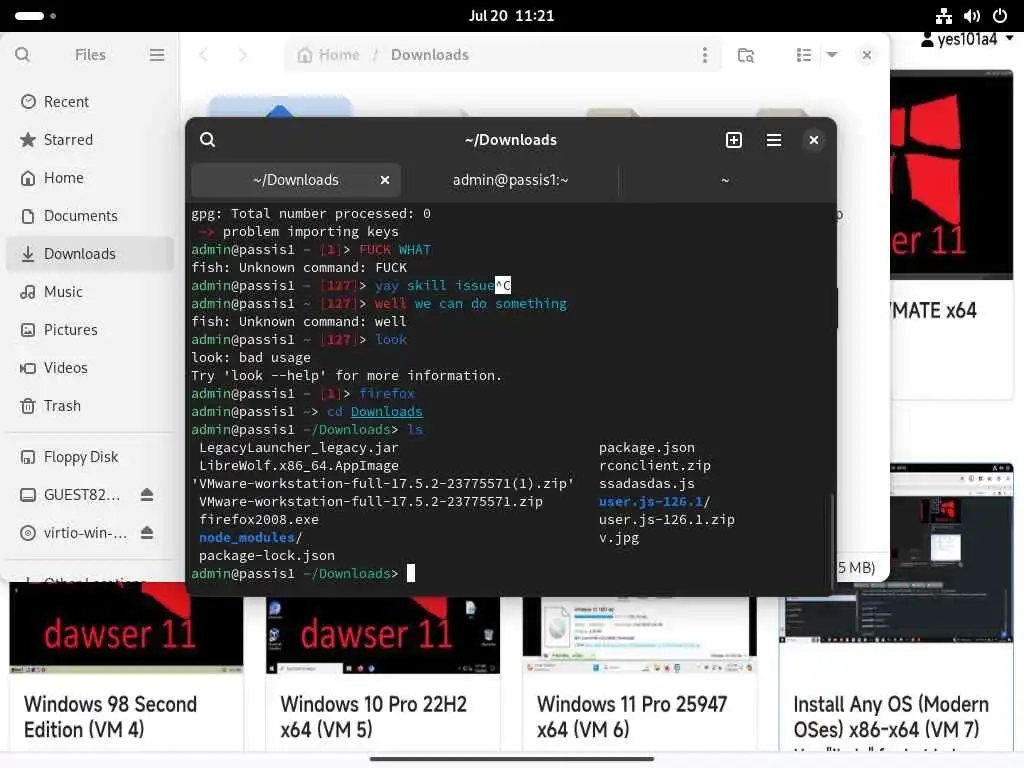Expand the Files view options dropdown
Image resolution: width=1024 pixels, height=768 pixels.
tap(832, 54)
